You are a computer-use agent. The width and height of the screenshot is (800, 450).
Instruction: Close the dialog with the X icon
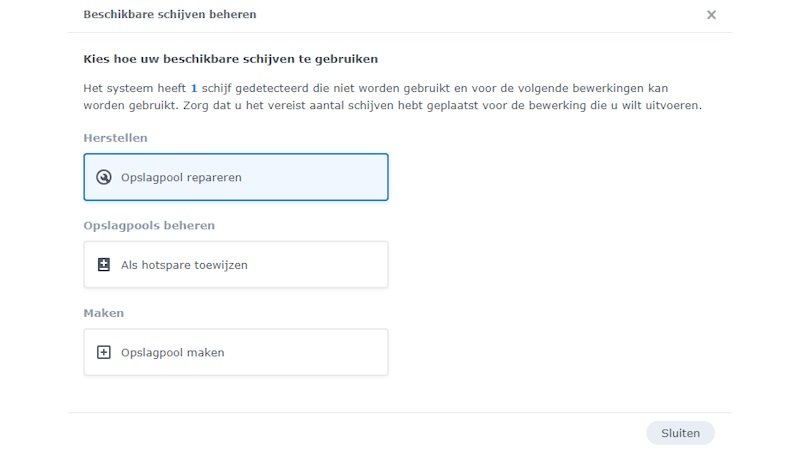(x=711, y=15)
